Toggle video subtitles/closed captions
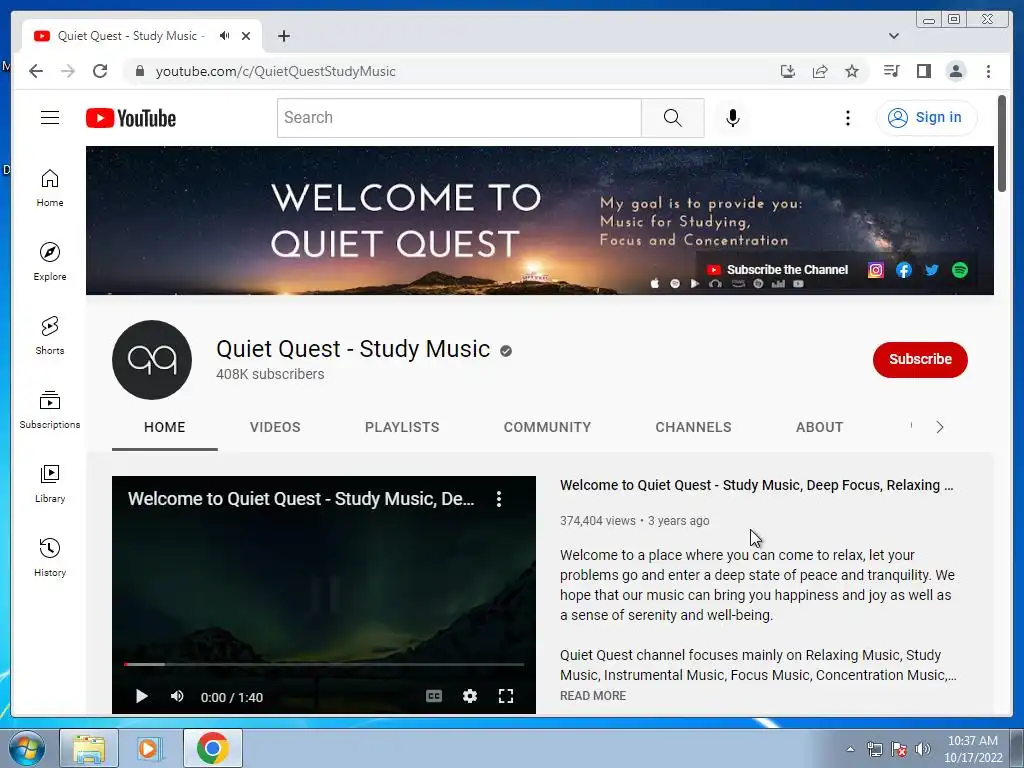This screenshot has width=1024, height=768. click(x=434, y=697)
